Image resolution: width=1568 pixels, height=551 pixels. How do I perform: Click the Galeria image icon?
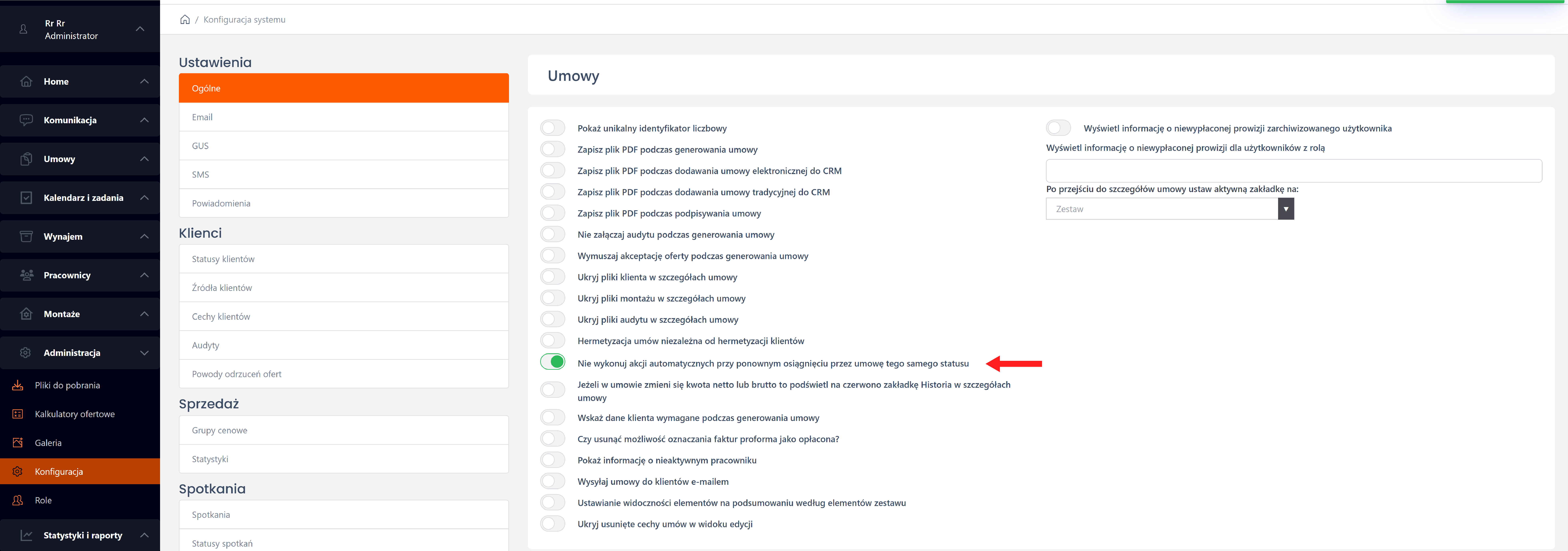click(18, 443)
